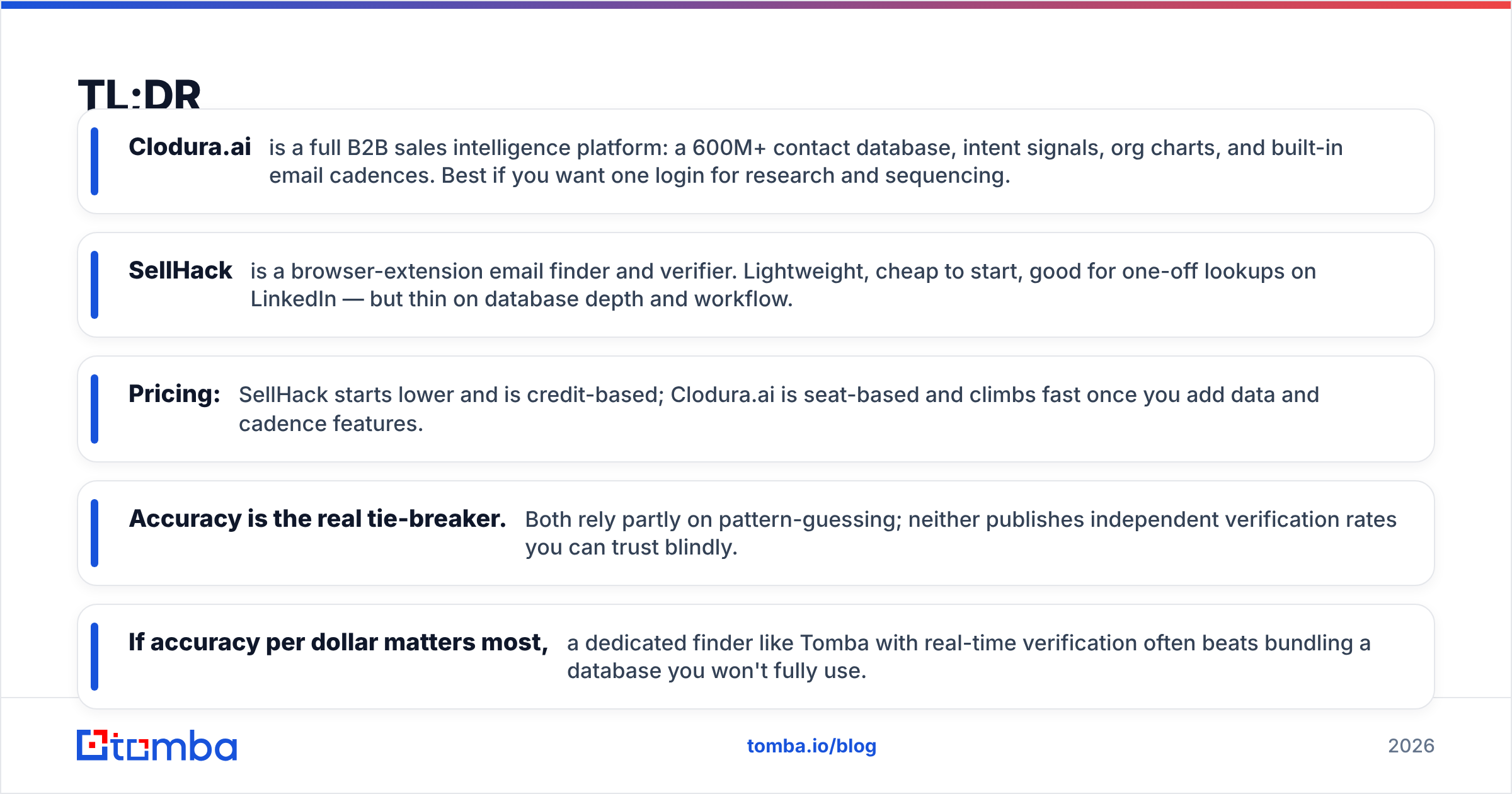Screen dimensions: 1512x794
Task: Select the Pricing: bold label
Action: (175, 394)
